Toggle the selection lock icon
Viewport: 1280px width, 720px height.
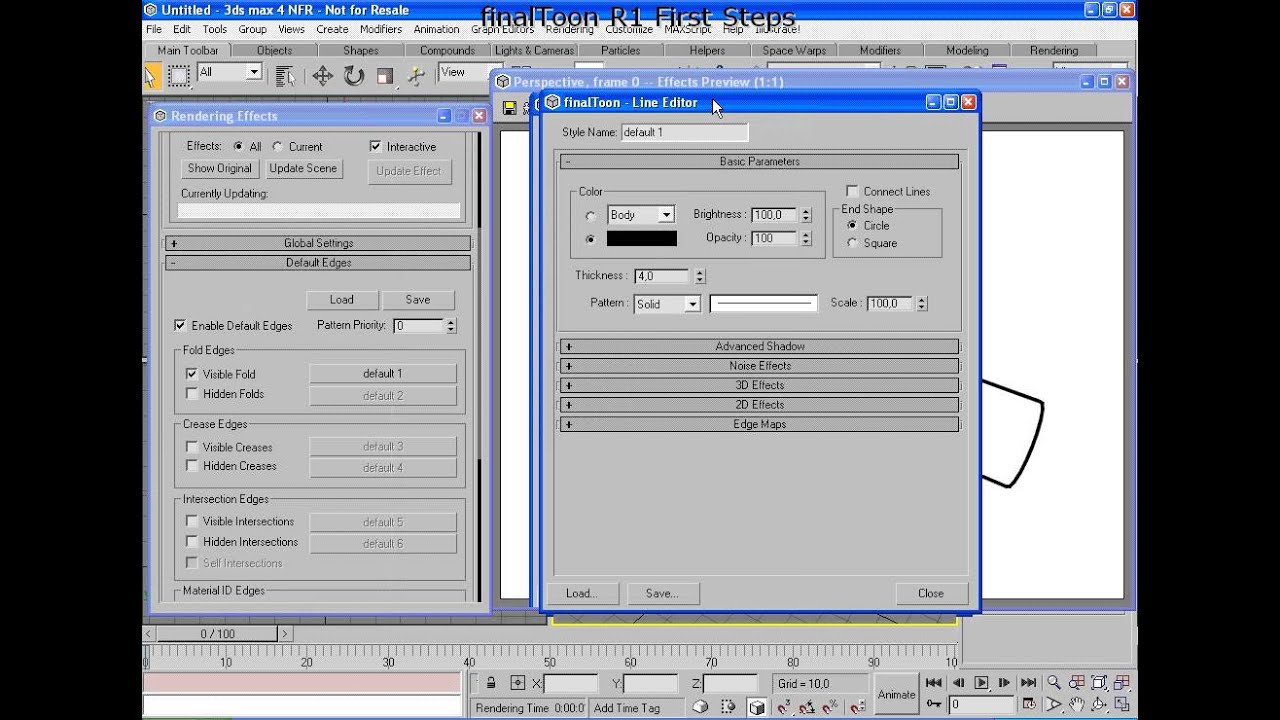[x=491, y=683]
